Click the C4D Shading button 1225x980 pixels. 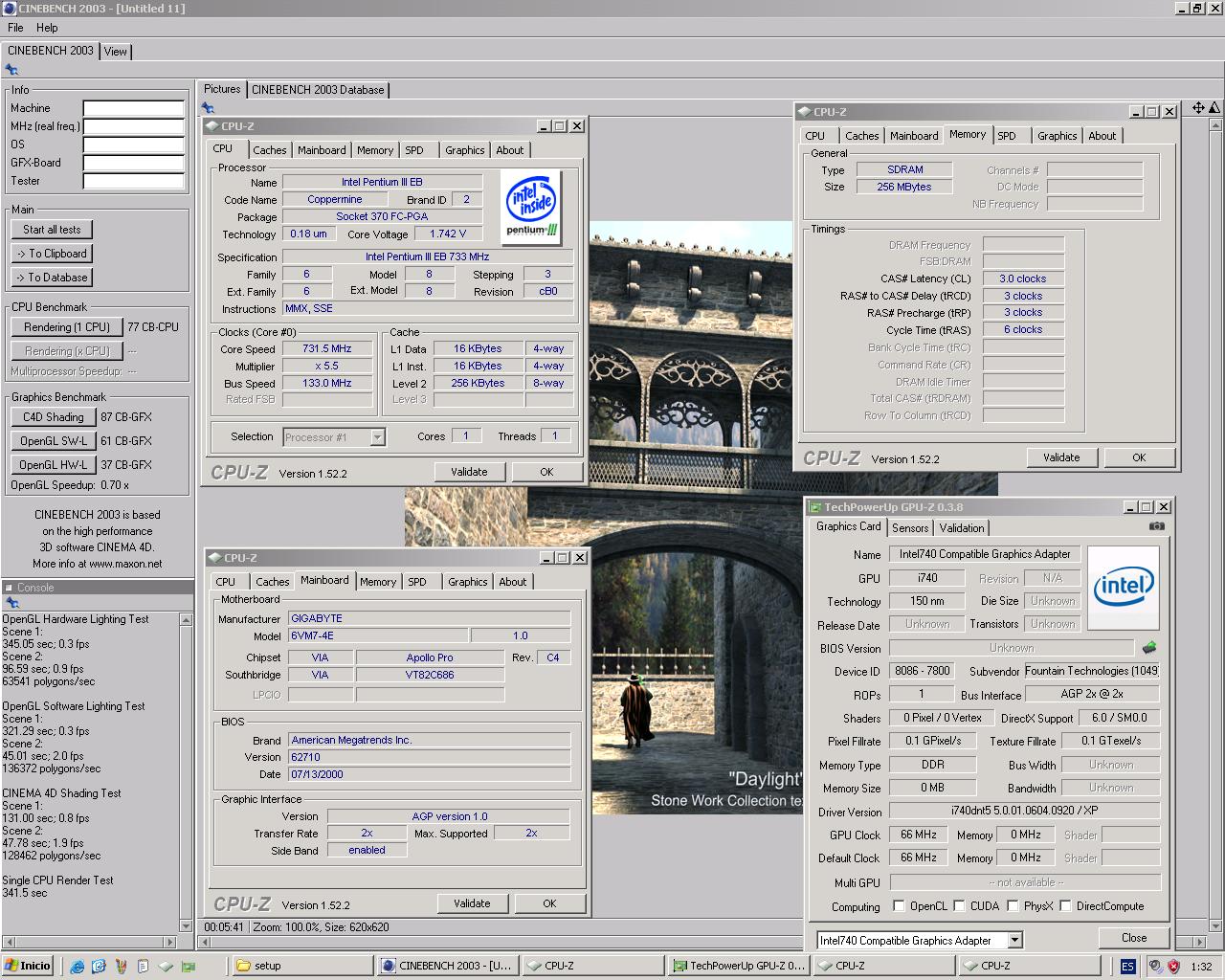[x=54, y=417]
